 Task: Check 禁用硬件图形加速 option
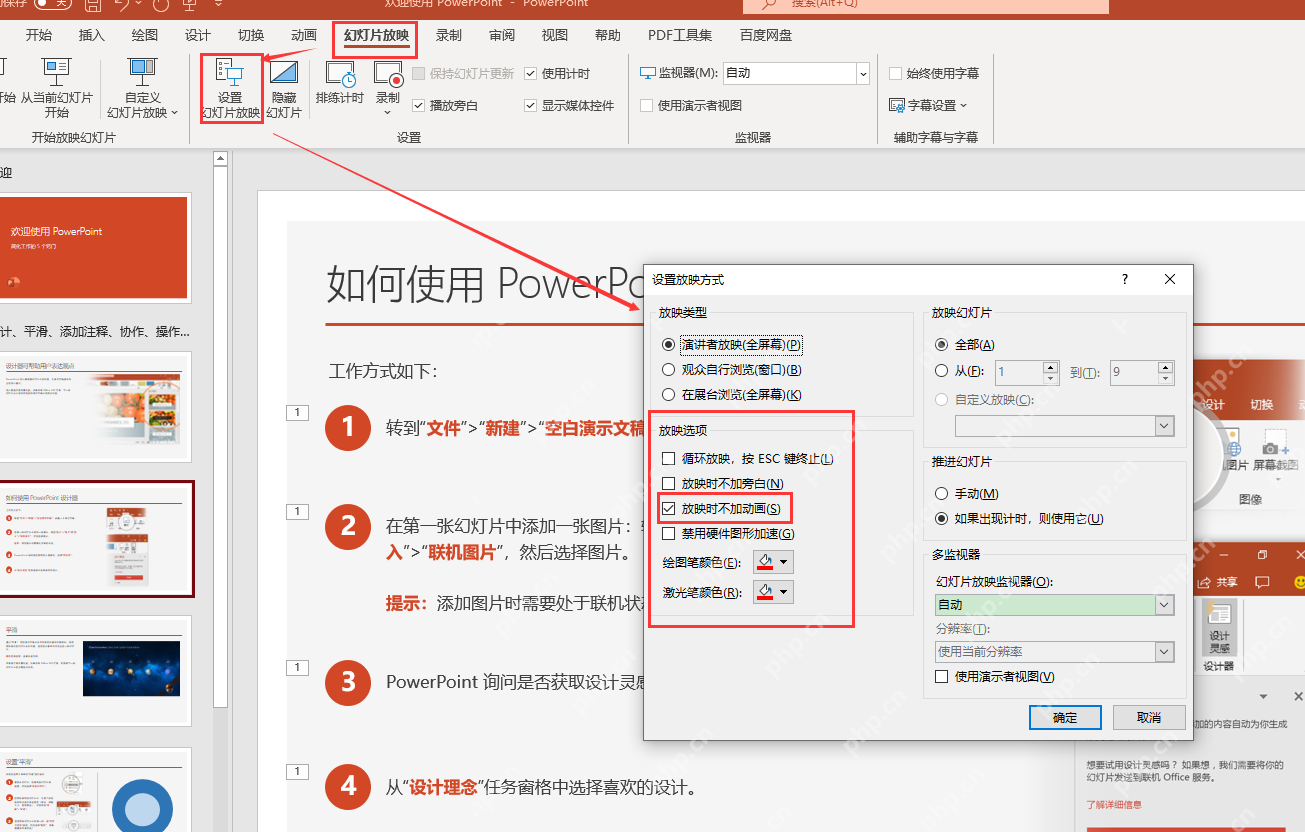[x=669, y=533]
